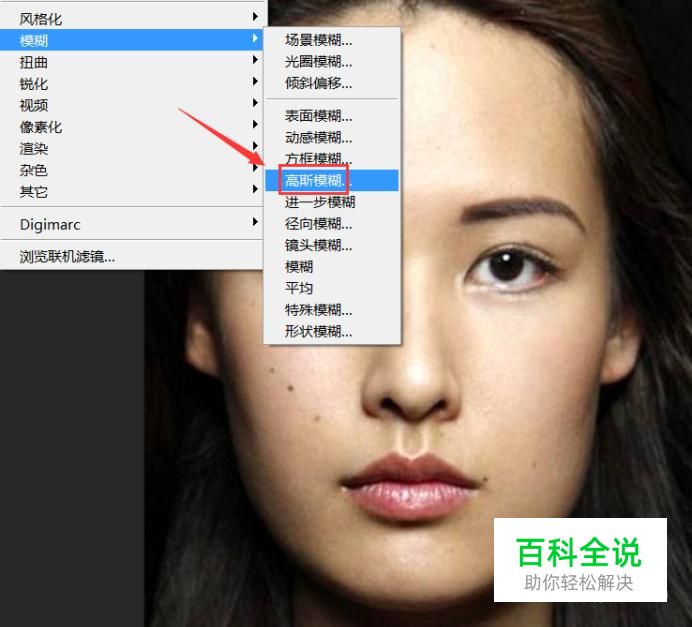Choose 动感模糊... in blur submenu
692x627 pixels.
click(x=332, y=138)
